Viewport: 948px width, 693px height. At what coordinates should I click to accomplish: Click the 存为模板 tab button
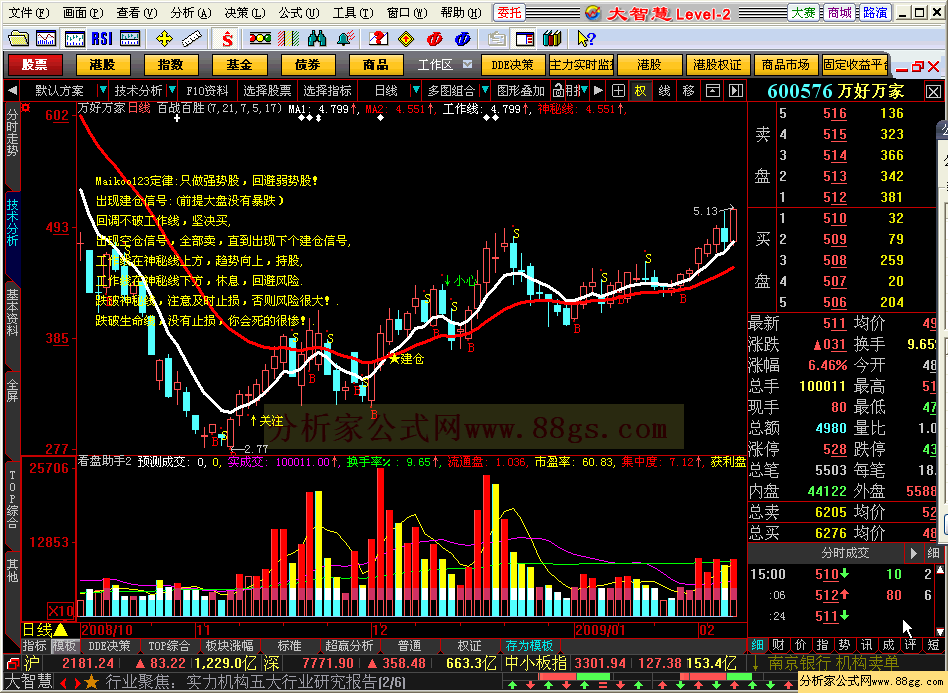point(529,646)
